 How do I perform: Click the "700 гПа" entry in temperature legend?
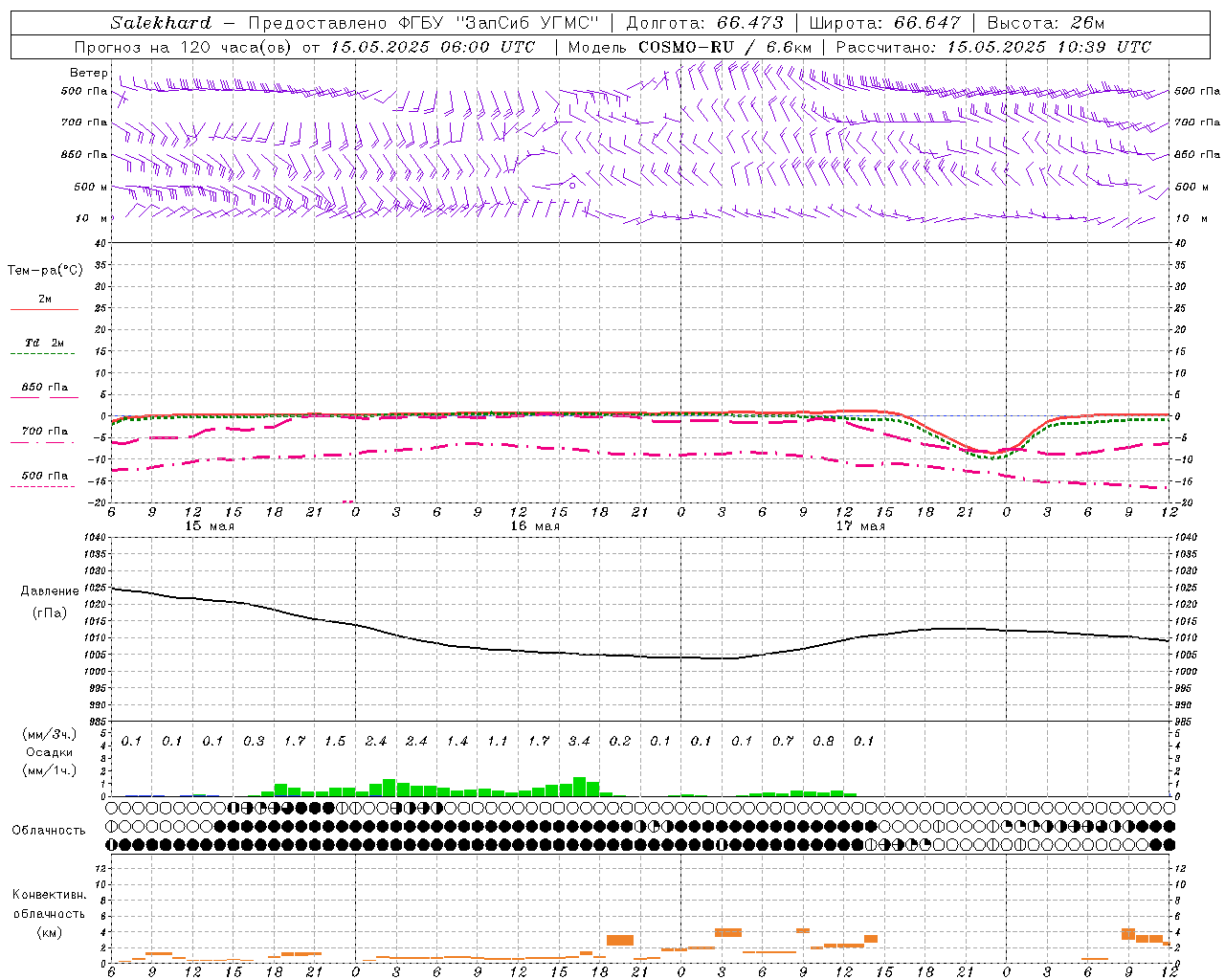[45, 432]
